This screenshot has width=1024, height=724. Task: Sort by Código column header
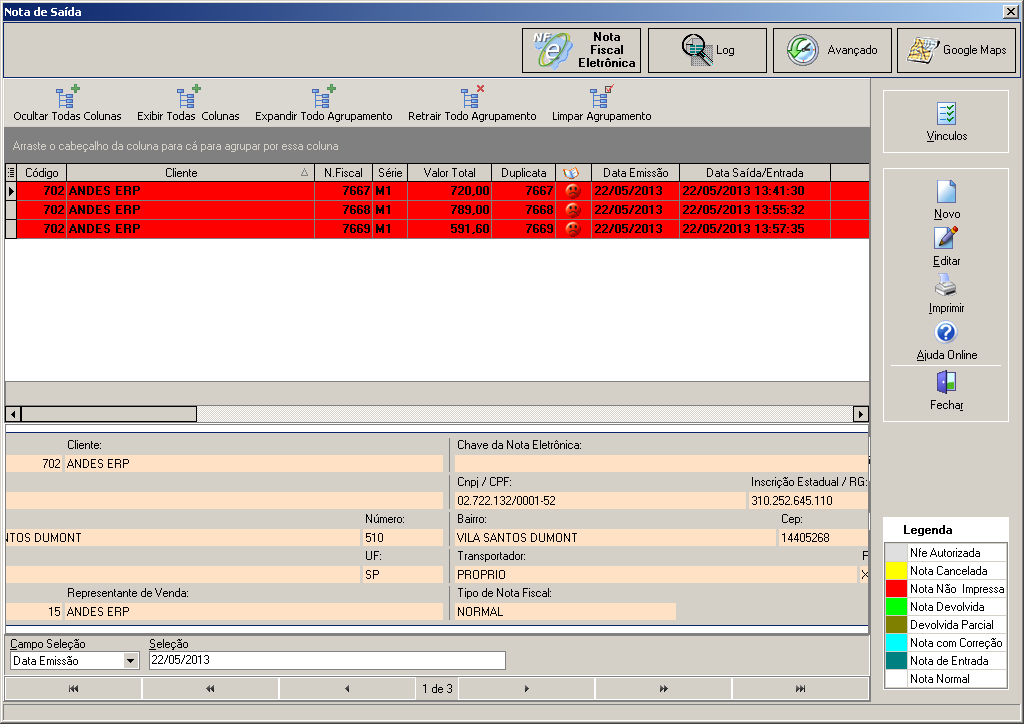coord(42,173)
